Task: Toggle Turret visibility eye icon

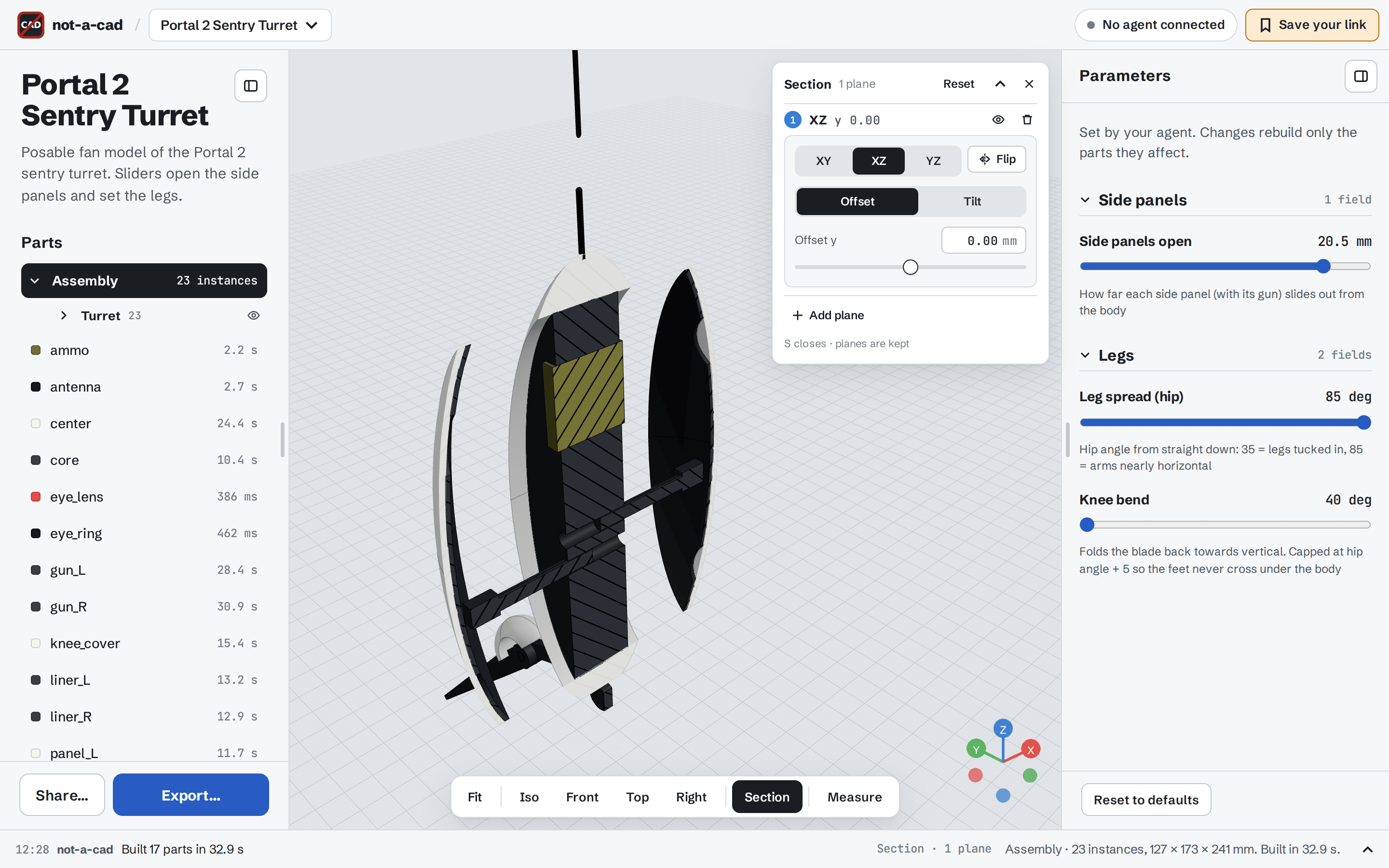Action: [x=254, y=315]
